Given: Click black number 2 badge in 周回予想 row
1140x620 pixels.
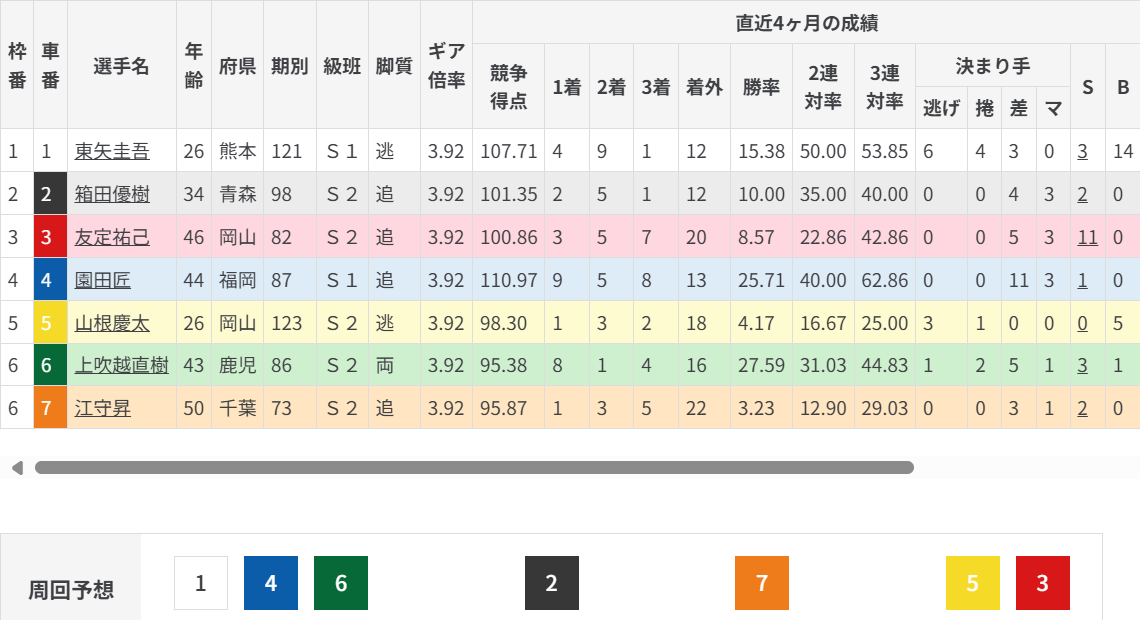Looking at the screenshot, I should [552, 583].
